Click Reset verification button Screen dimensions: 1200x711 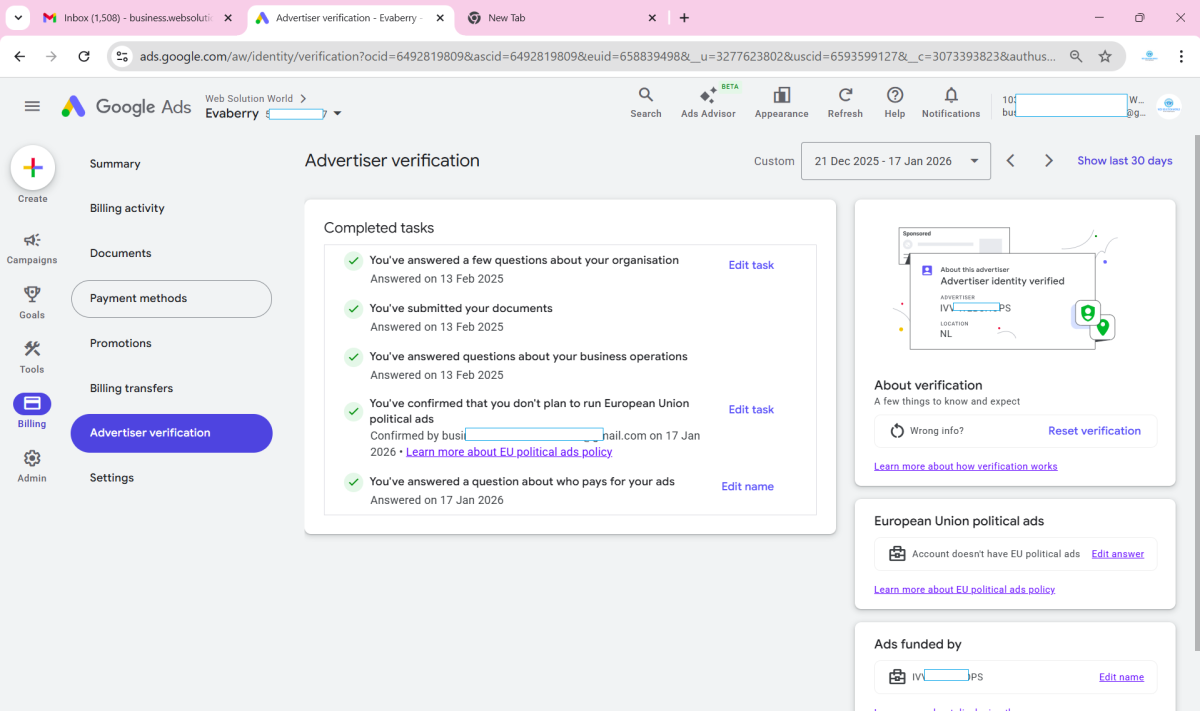click(1094, 431)
